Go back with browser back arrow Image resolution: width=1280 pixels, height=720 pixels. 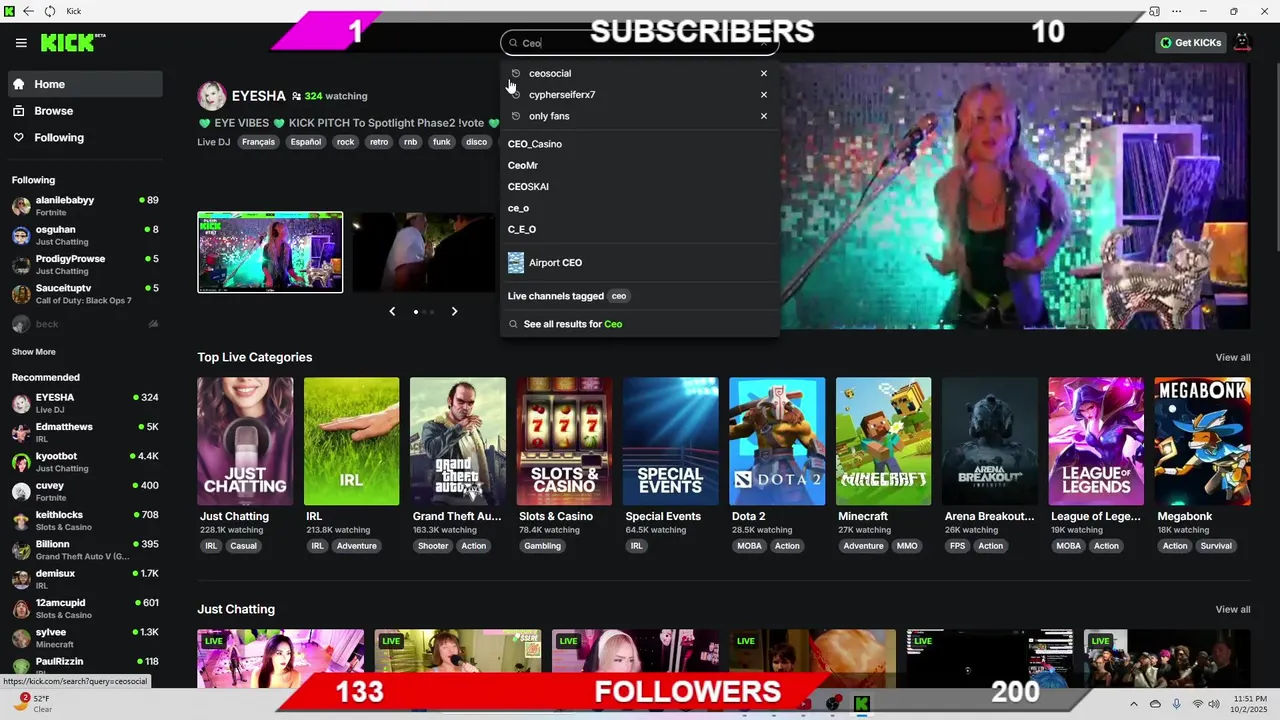point(28,11)
